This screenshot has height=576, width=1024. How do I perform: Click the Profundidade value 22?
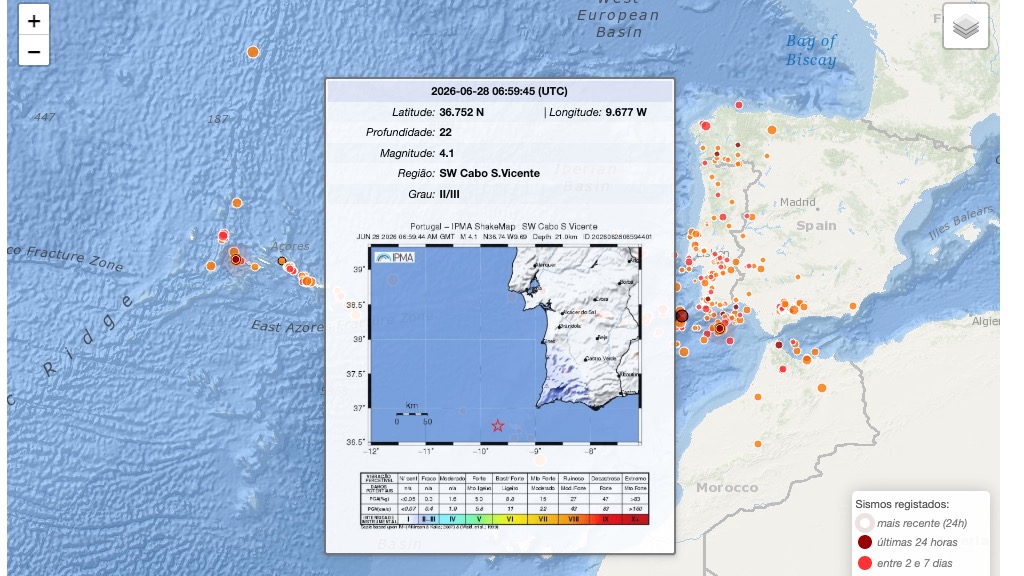pos(445,133)
